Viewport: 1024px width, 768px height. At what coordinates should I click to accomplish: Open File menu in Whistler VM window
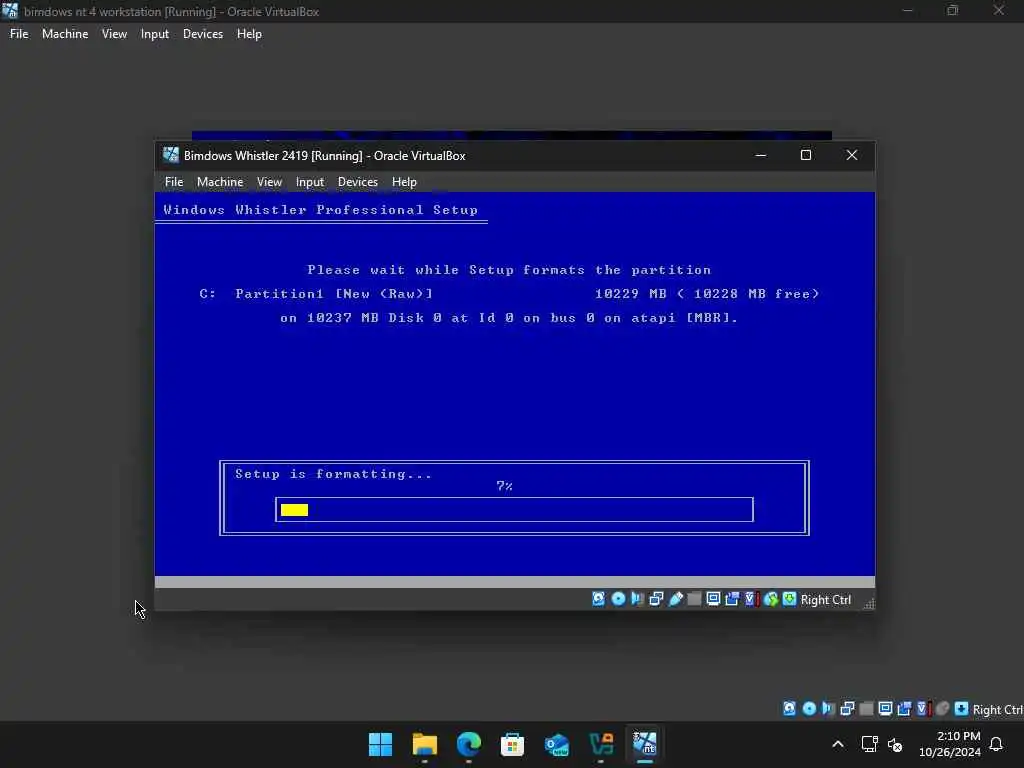174,182
